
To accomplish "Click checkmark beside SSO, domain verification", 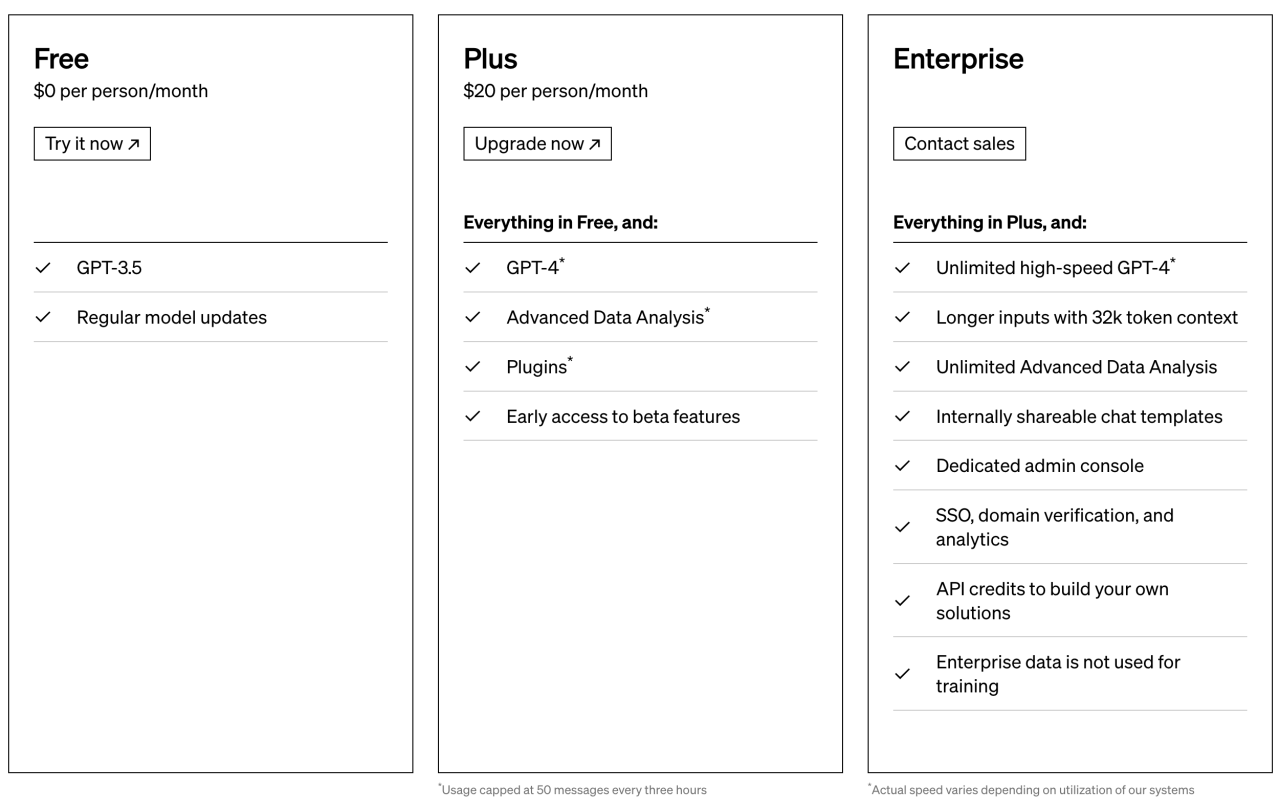I will (x=902, y=527).
